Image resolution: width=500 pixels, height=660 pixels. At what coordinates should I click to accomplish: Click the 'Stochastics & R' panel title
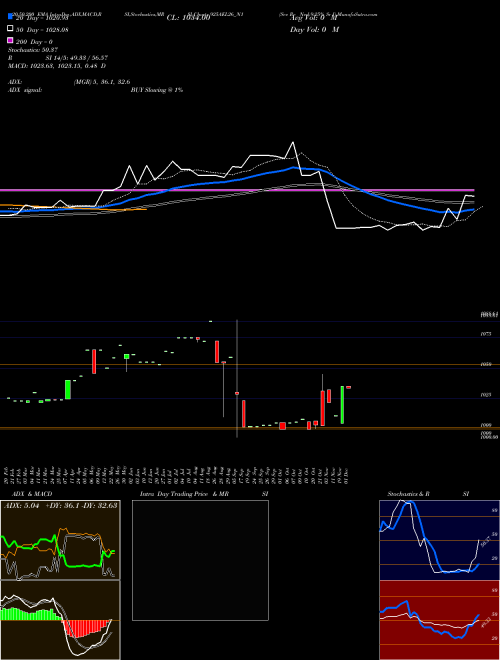point(408,494)
